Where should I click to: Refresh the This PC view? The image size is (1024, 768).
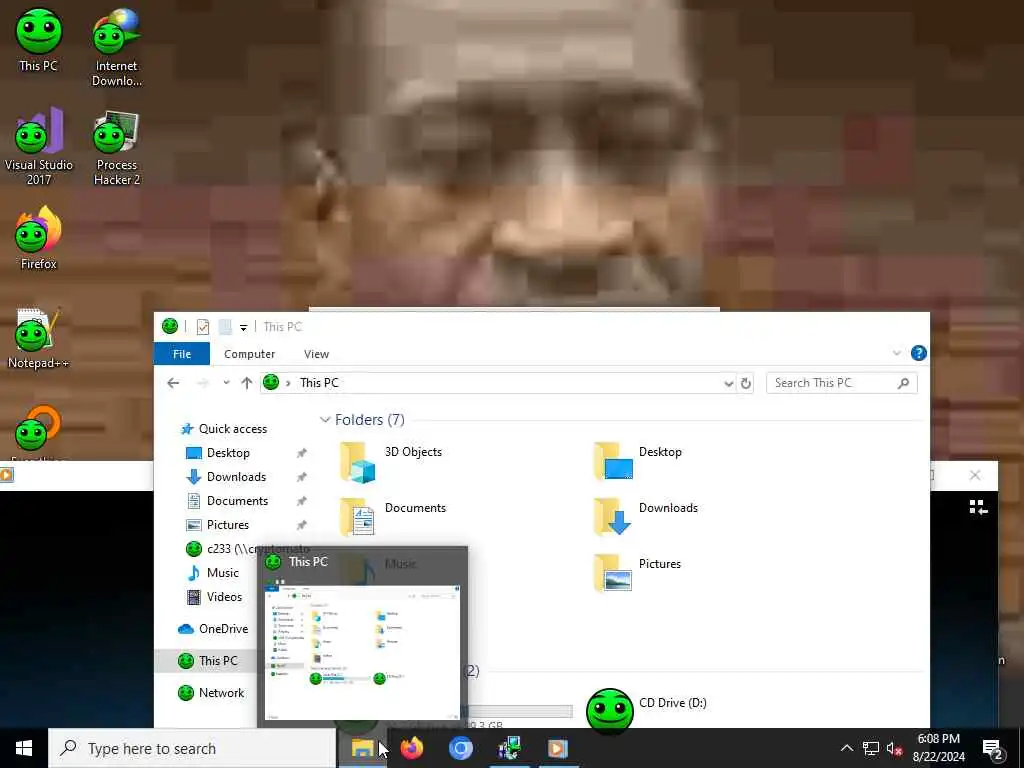point(746,383)
